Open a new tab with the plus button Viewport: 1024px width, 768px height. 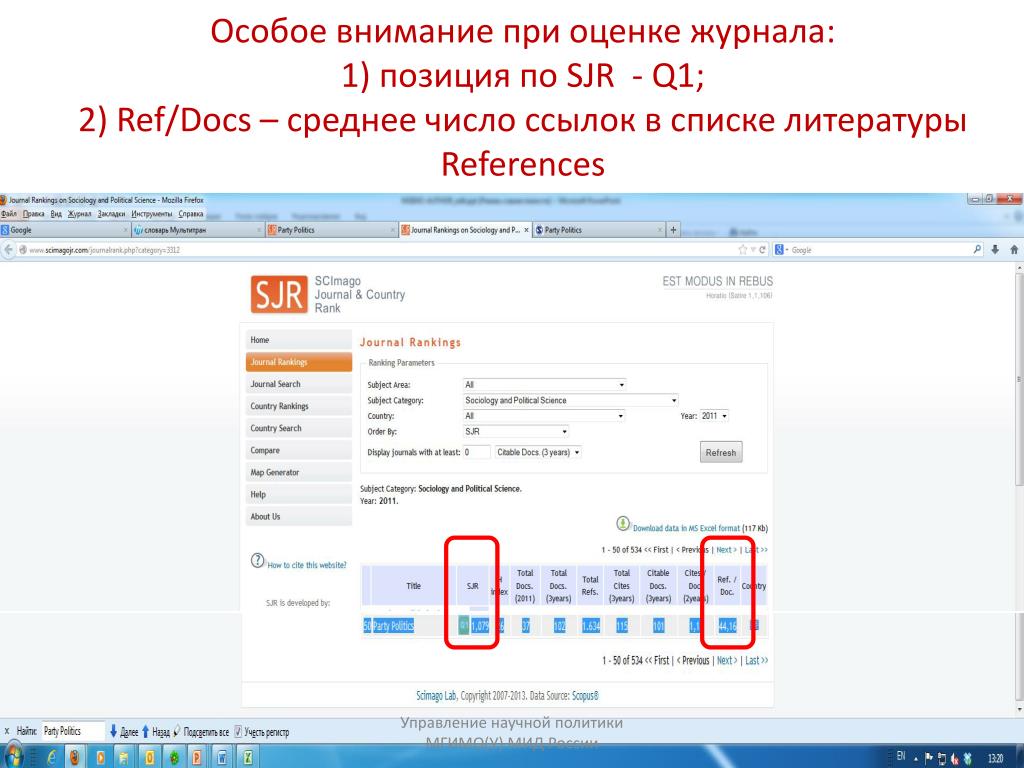(x=673, y=230)
